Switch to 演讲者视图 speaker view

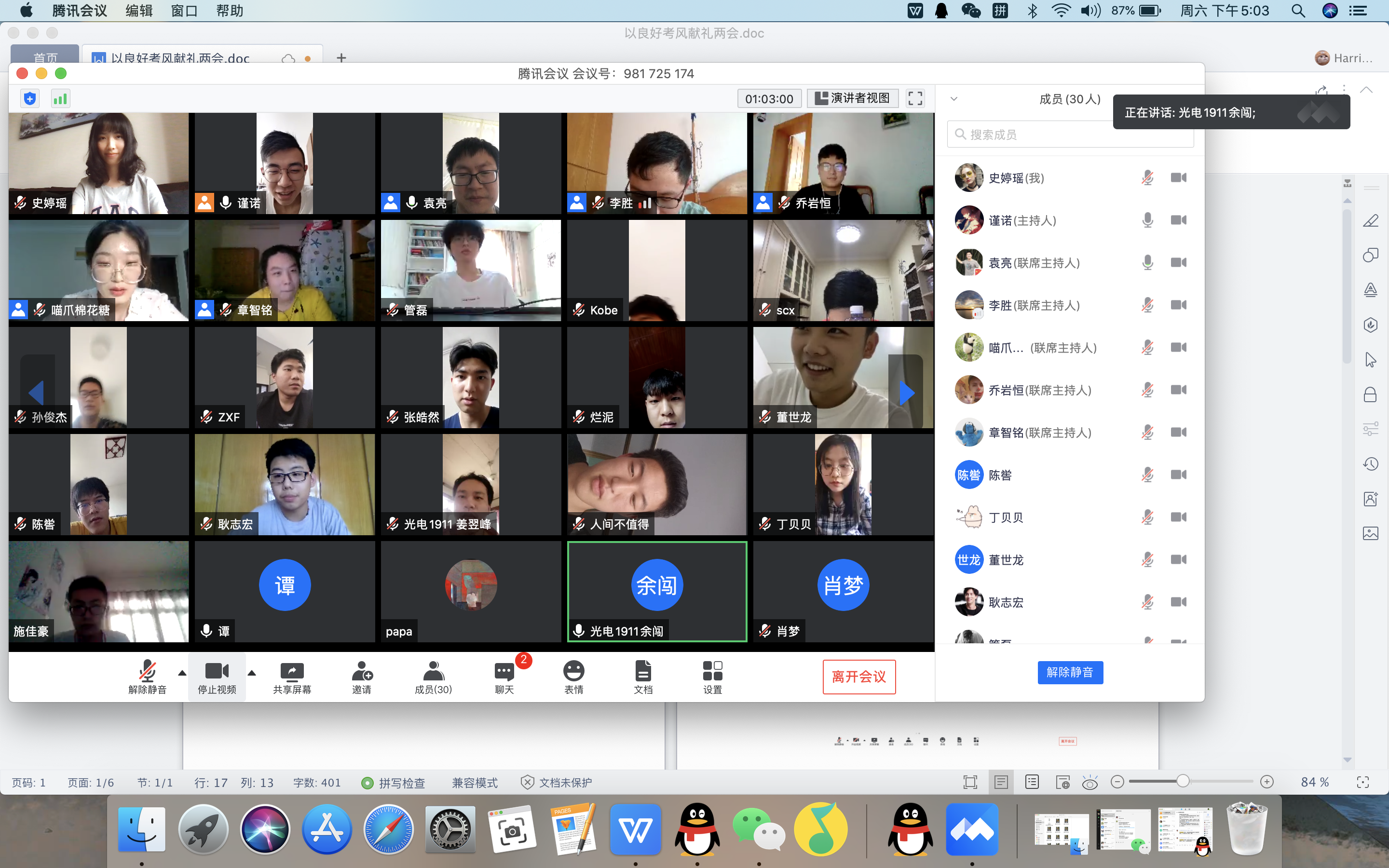[852, 99]
